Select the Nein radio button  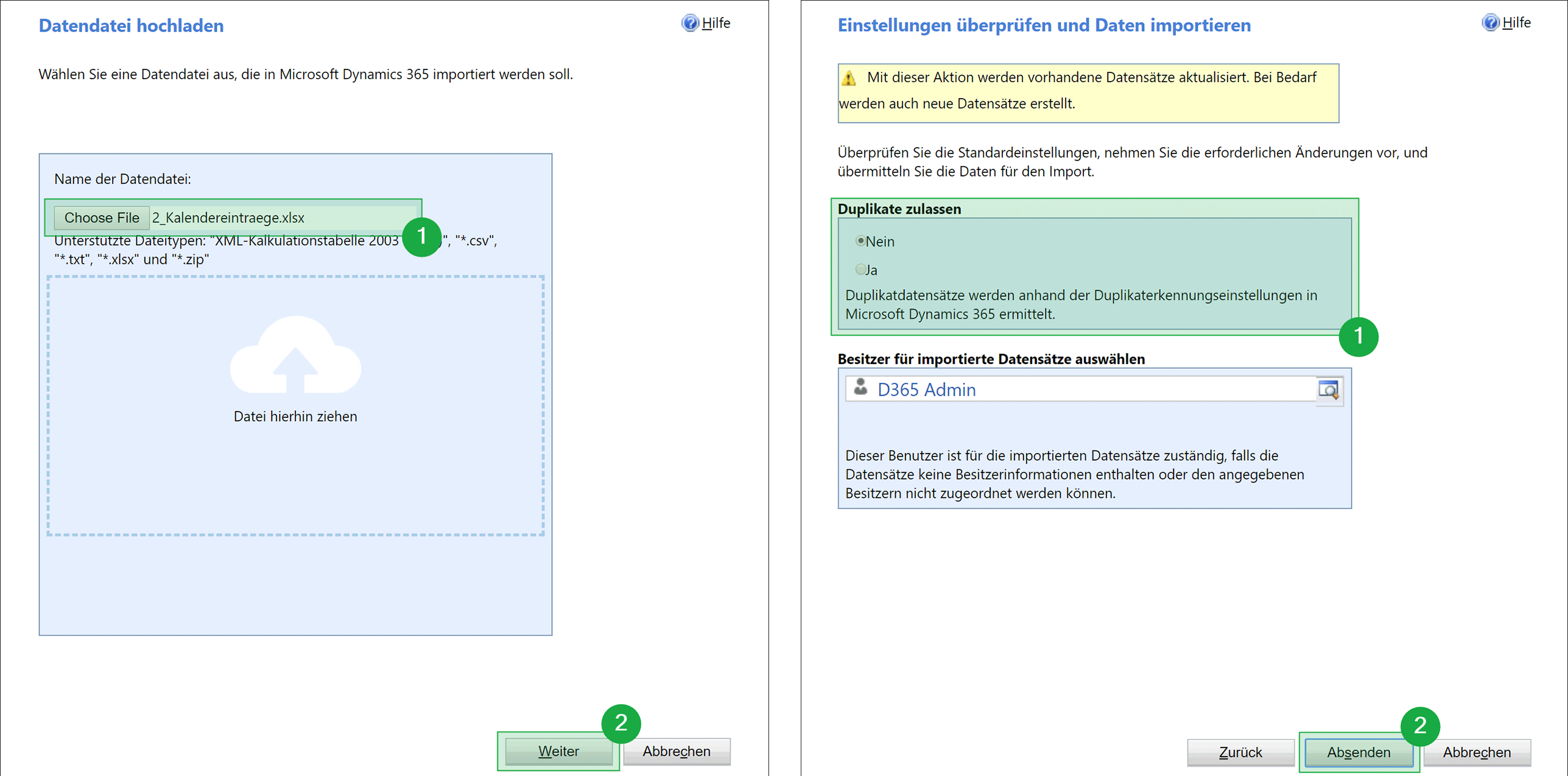coord(860,241)
